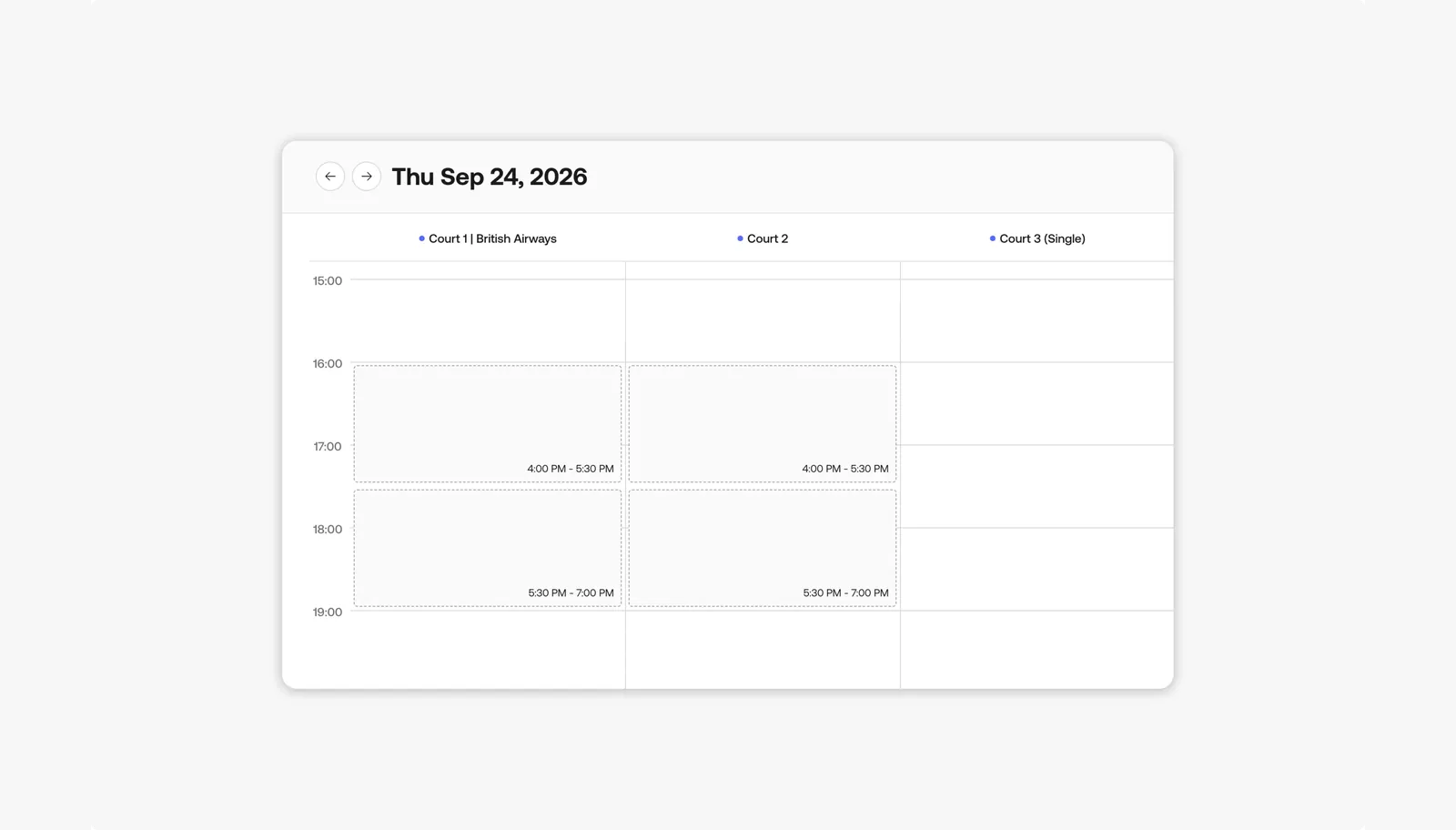Click the 18:00 time label
The height and width of the screenshot is (830, 1456).
point(328,529)
